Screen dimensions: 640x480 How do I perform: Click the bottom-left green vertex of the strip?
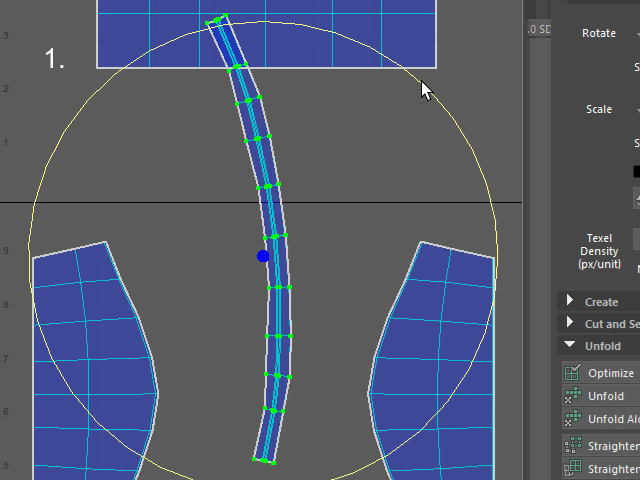click(254, 459)
